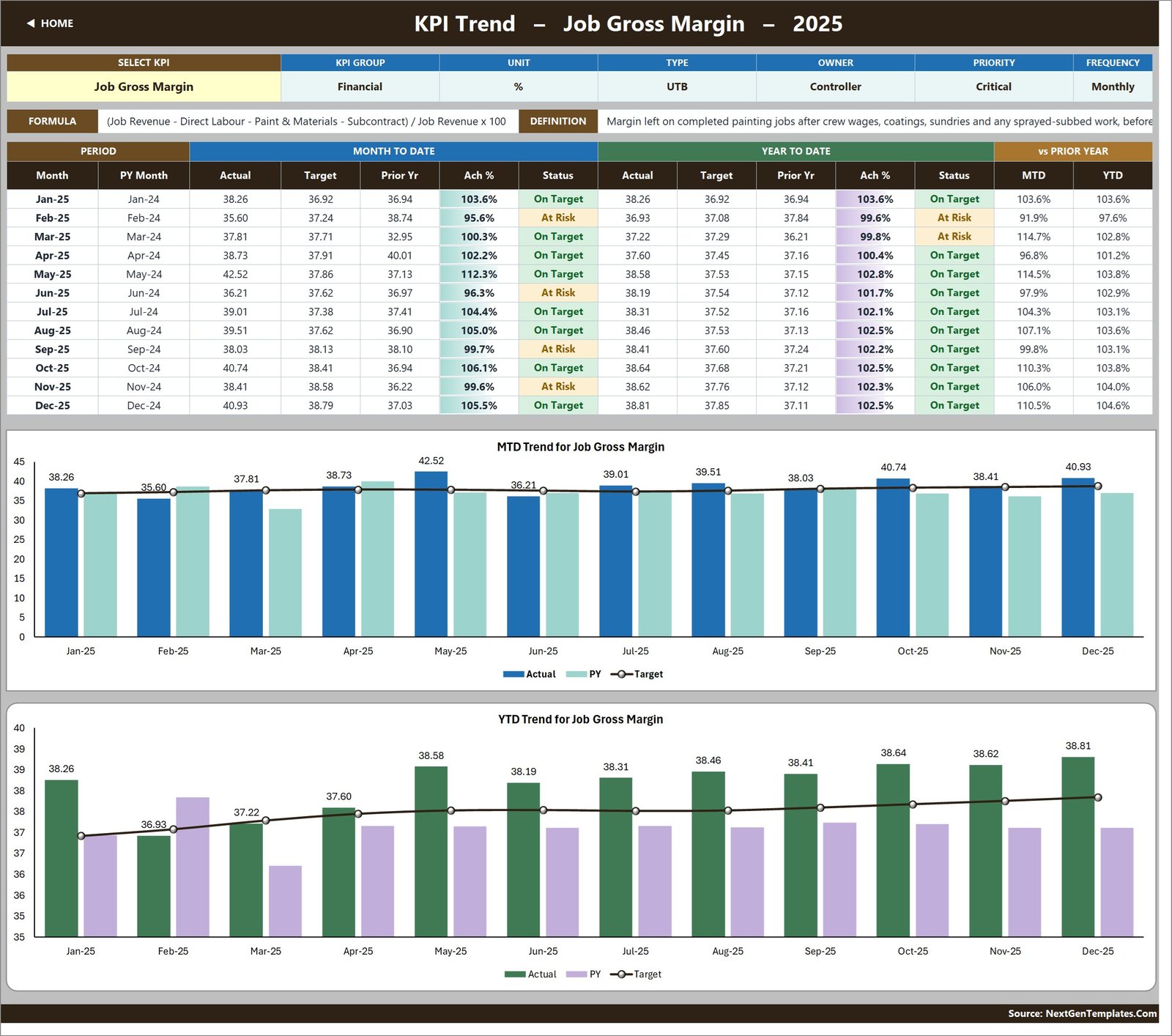Select the 112.3% achievement cell
1172x1036 pixels.
click(x=479, y=274)
